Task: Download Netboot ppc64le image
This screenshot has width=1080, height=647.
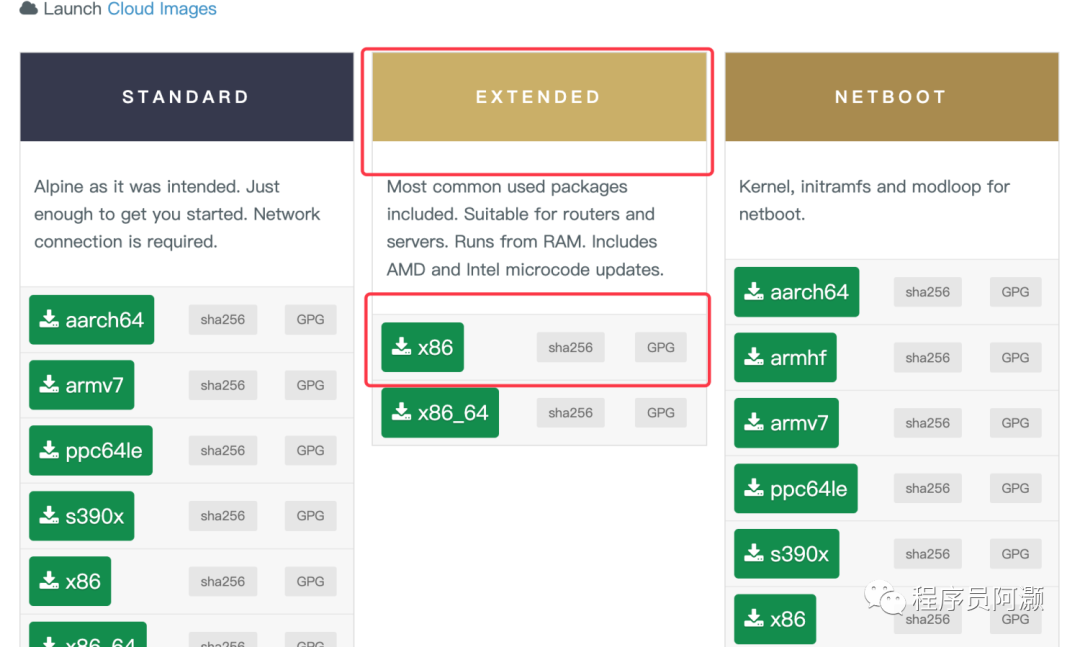Action: tap(796, 489)
